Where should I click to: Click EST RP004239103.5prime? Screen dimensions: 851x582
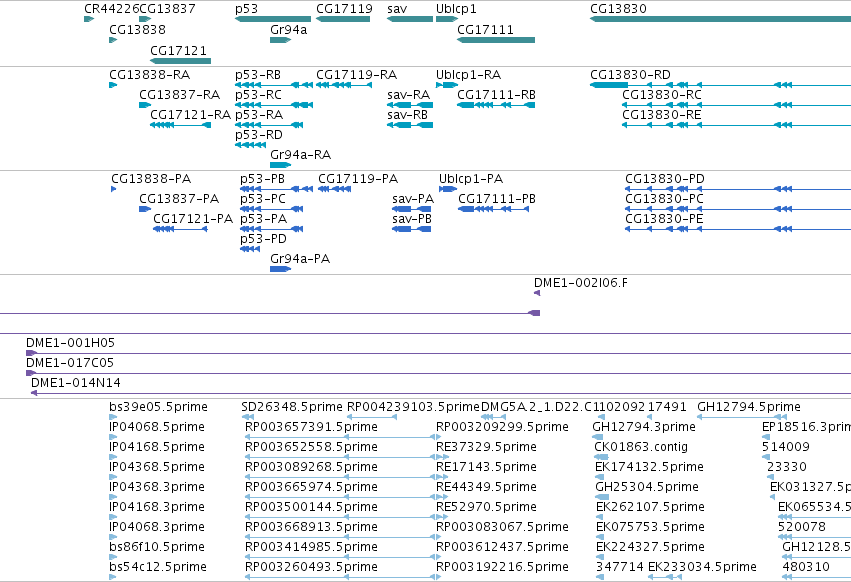pos(414,407)
